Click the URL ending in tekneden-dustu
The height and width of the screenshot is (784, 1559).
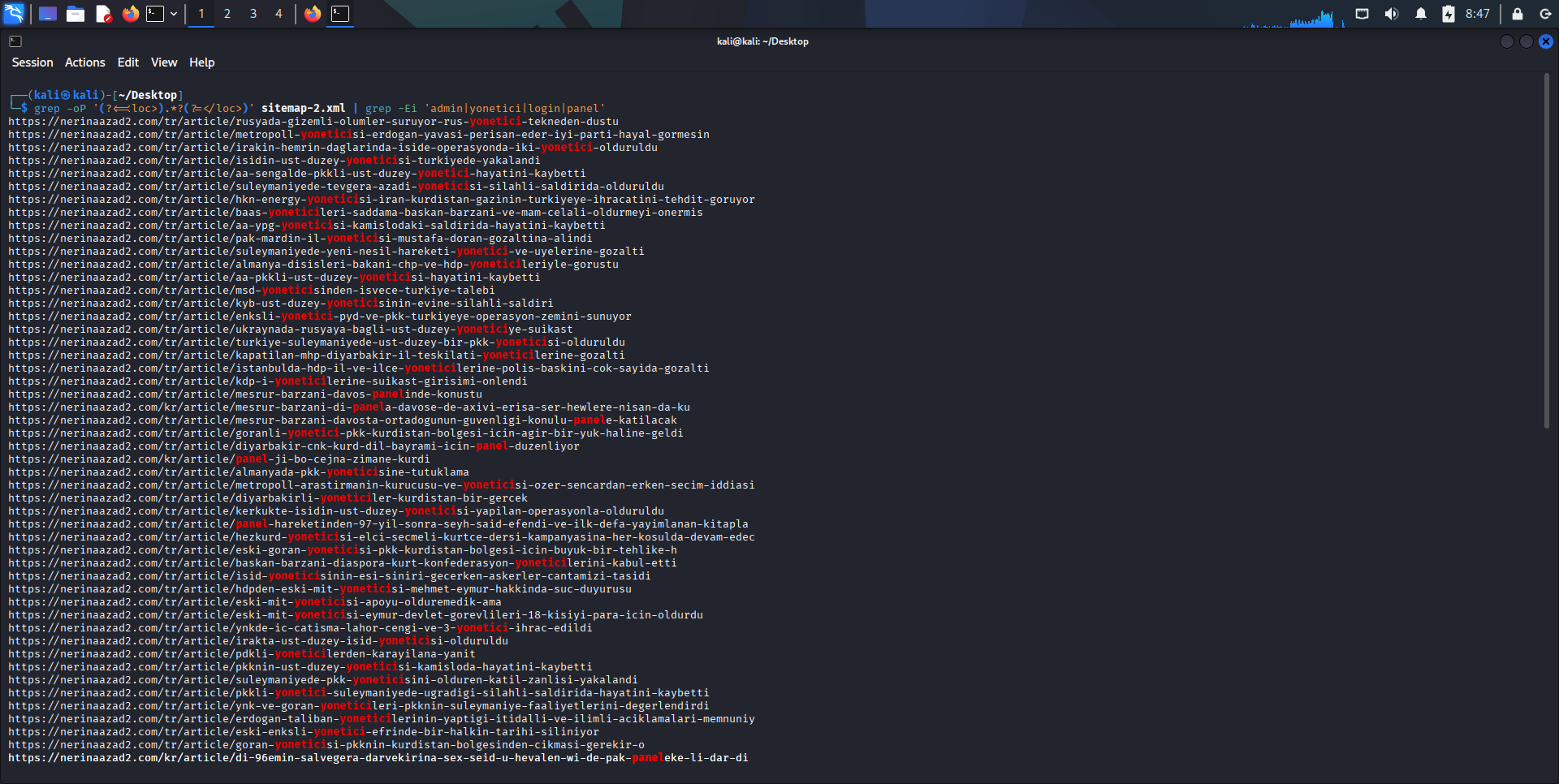[313, 121]
